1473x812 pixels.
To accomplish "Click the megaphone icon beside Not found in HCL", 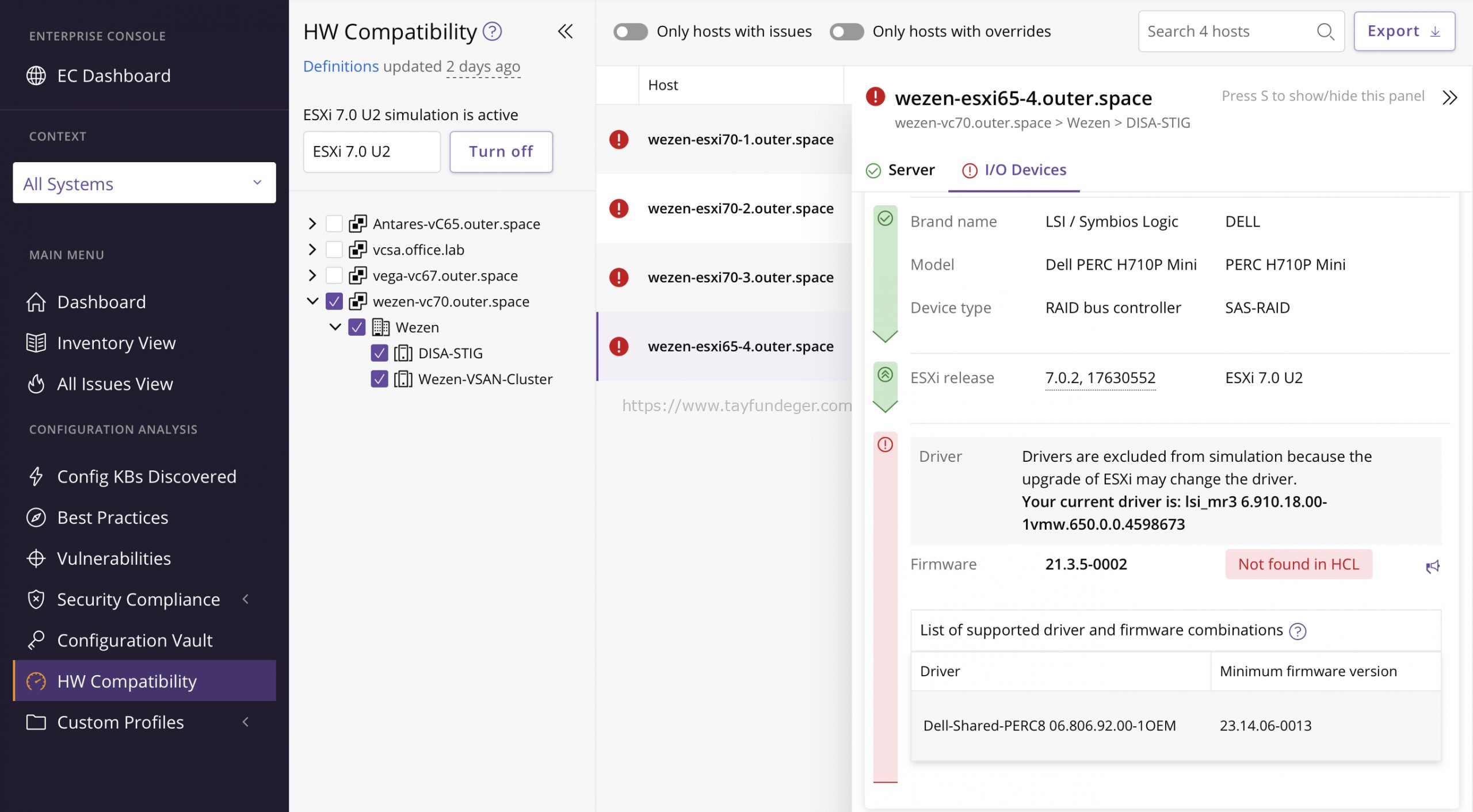I will 1432,566.
